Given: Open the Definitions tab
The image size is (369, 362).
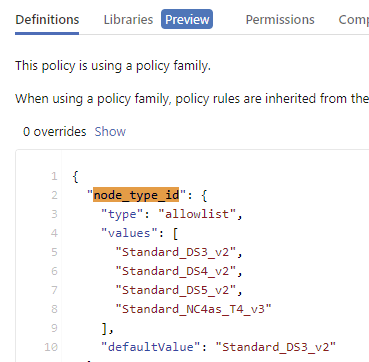Looking at the screenshot, I should [x=47, y=20].
